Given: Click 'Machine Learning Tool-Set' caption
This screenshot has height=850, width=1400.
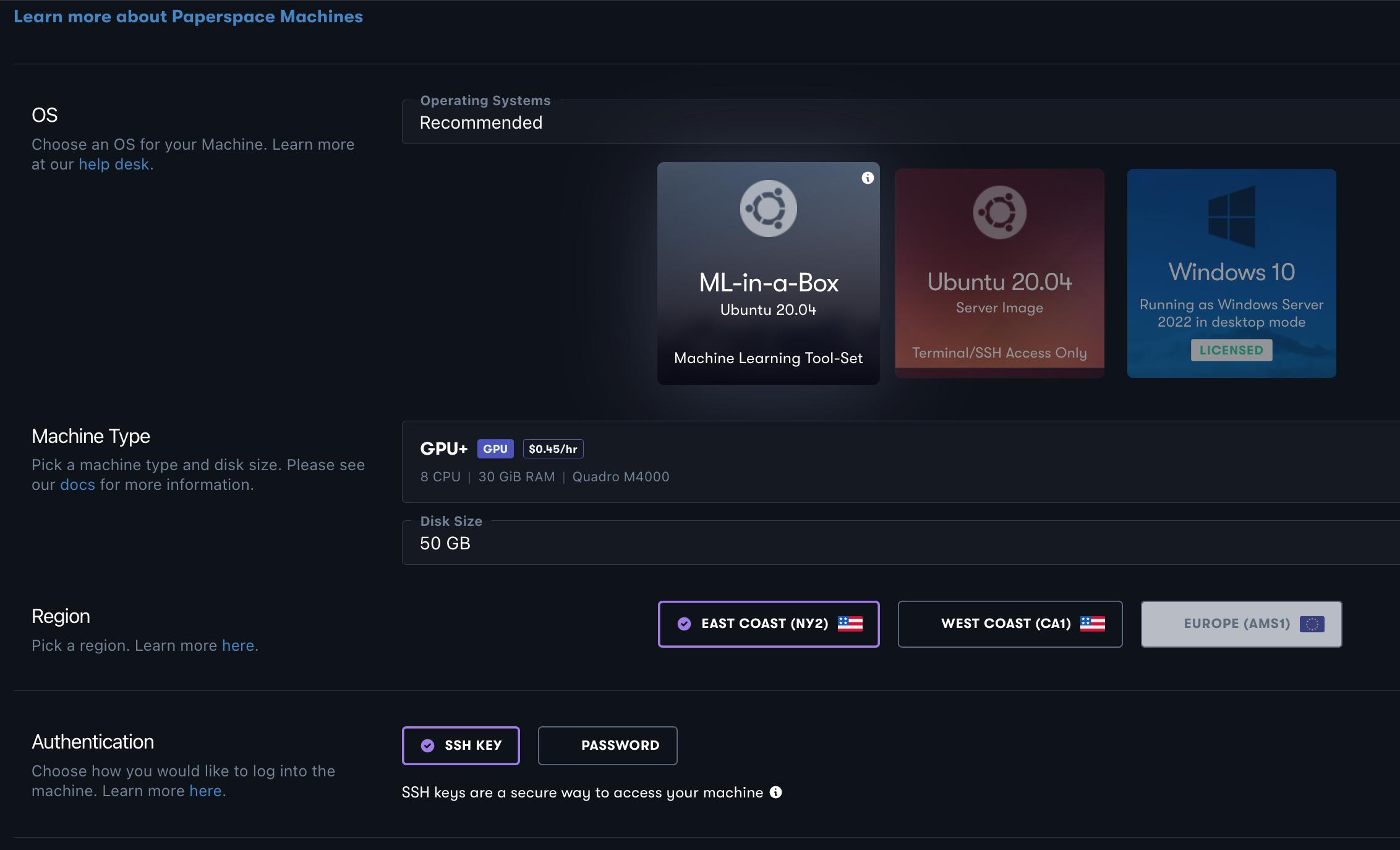Looking at the screenshot, I should point(768,358).
